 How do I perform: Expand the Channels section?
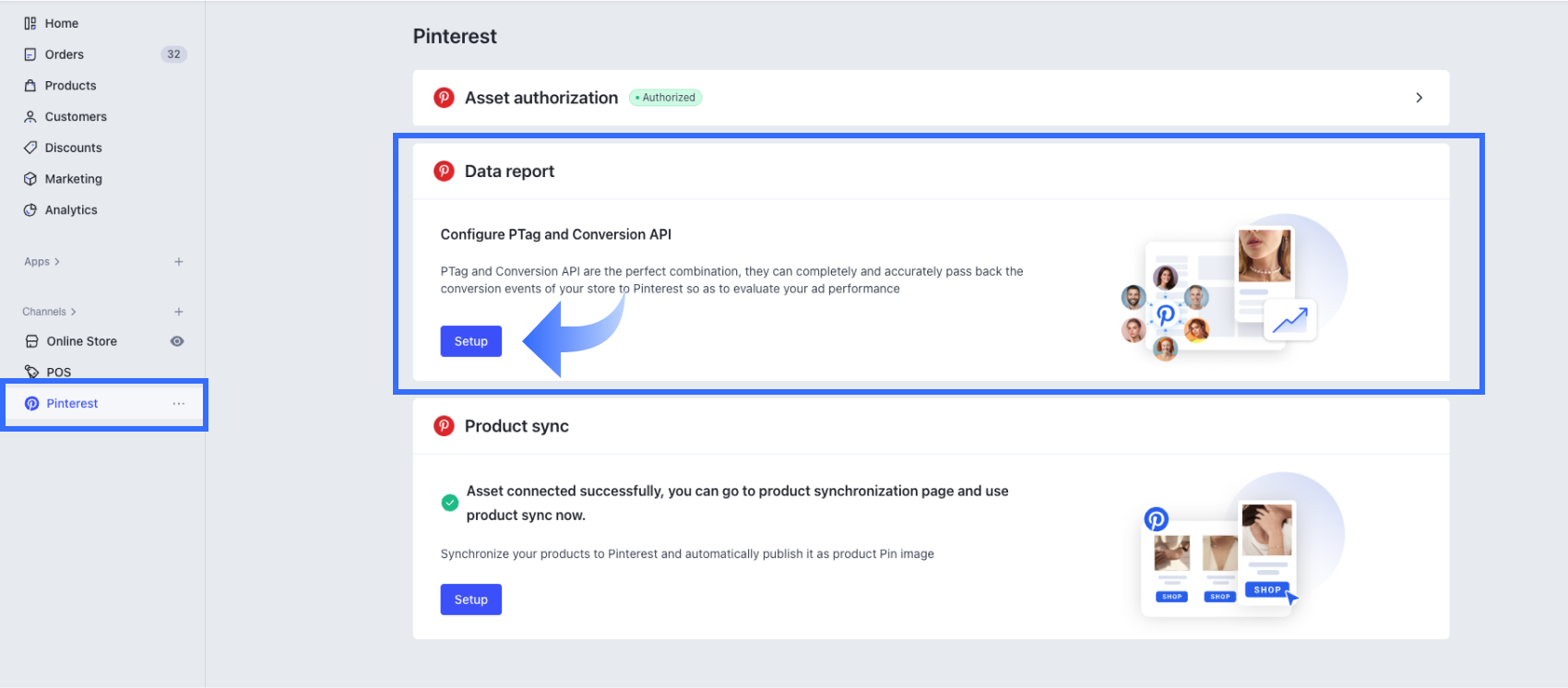coord(49,312)
